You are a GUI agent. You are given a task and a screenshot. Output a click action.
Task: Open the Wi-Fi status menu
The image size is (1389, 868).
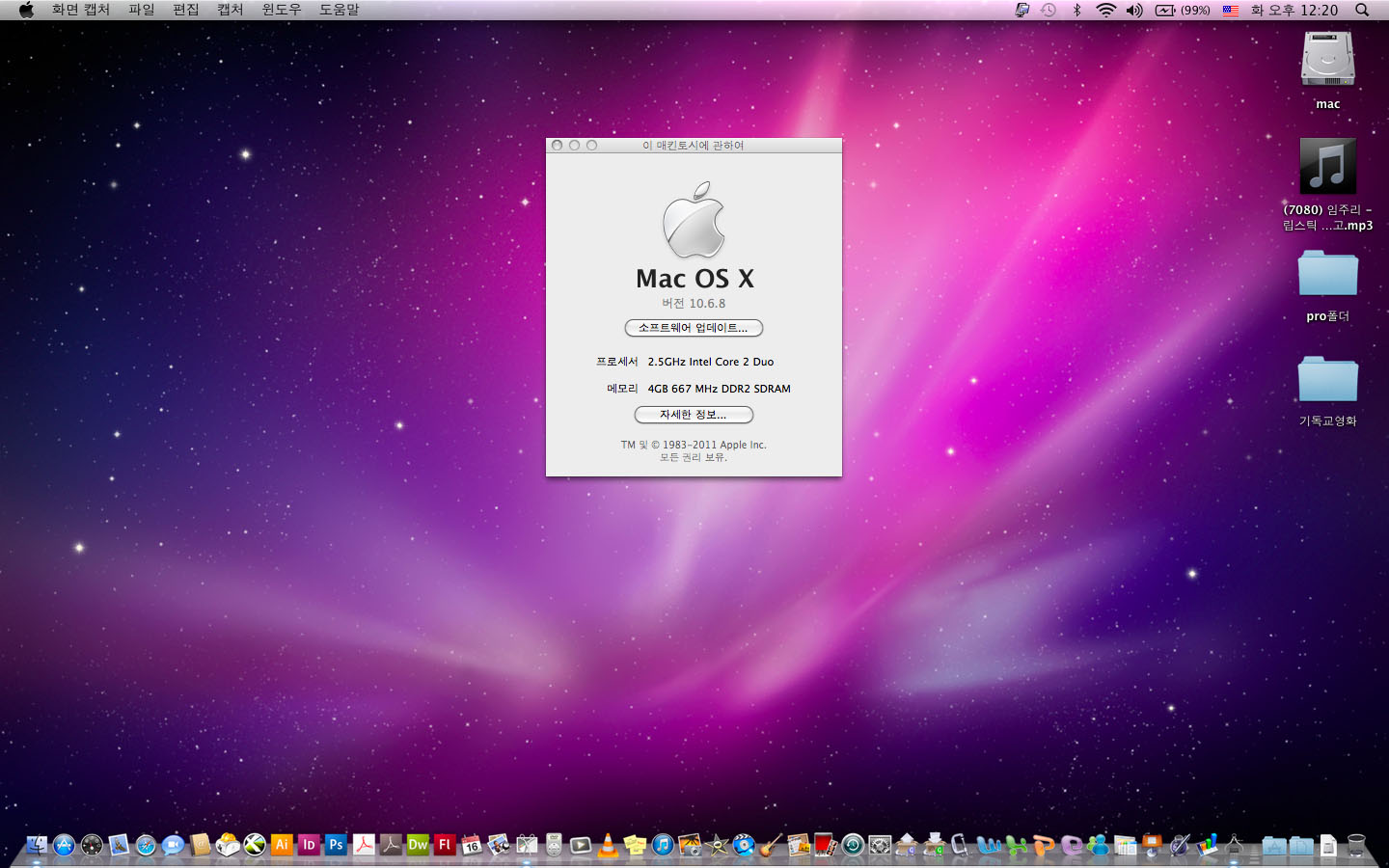[x=1105, y=10]
